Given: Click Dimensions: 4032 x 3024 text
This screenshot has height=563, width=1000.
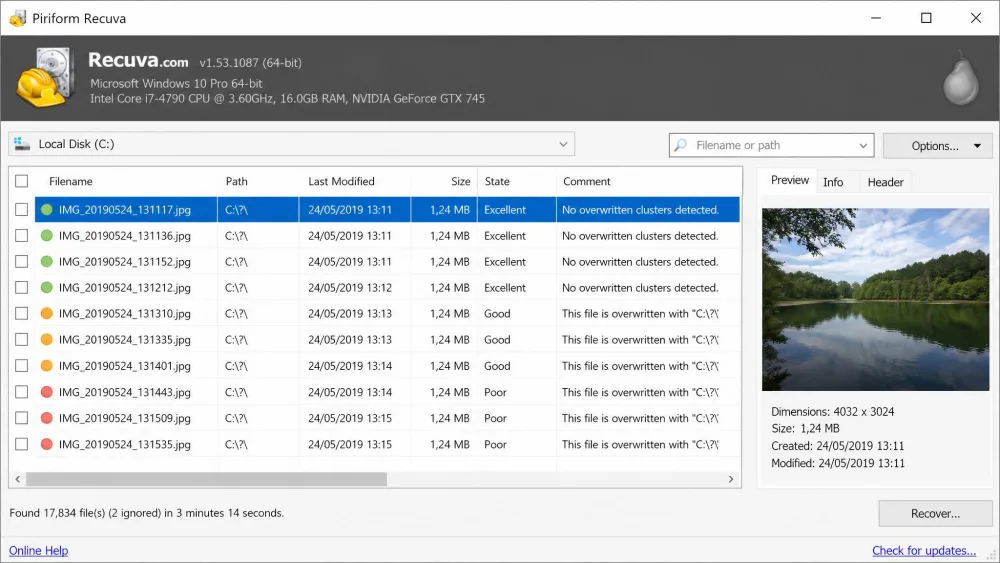Looking at the screenshot, I should [832, 412].
